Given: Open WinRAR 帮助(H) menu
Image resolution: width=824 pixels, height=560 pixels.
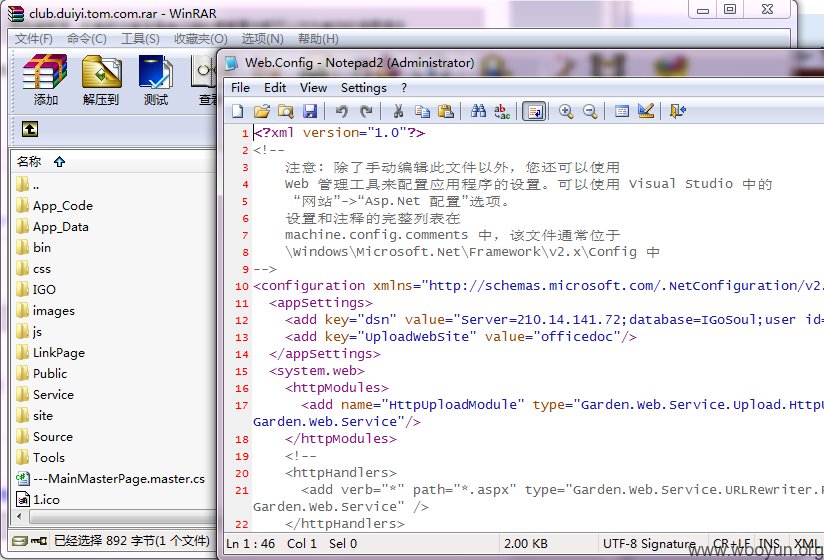Looking at the screenshot, I should [x=318, y=39].
